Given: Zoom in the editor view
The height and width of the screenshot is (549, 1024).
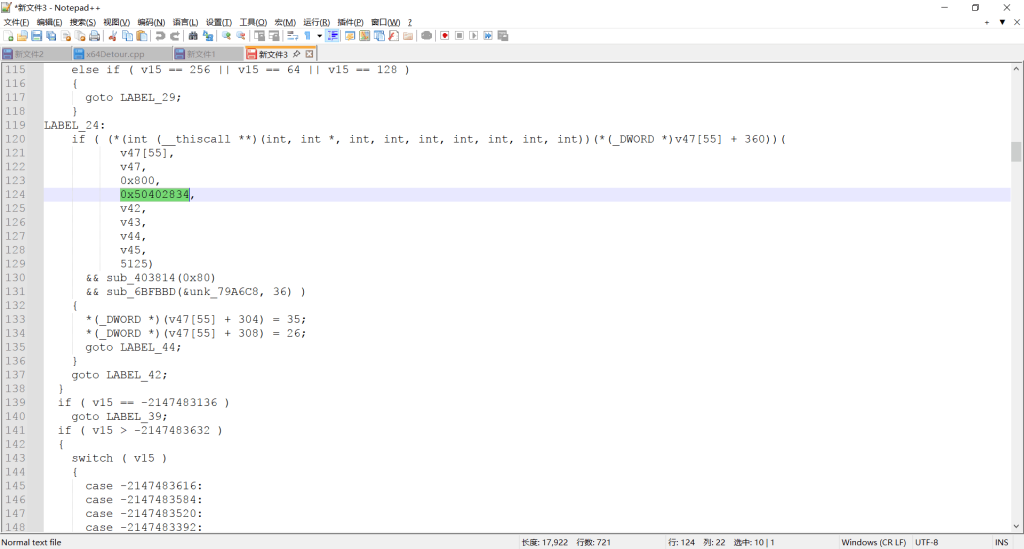Looking at the screenshot, I should click(x=226, y=36).
